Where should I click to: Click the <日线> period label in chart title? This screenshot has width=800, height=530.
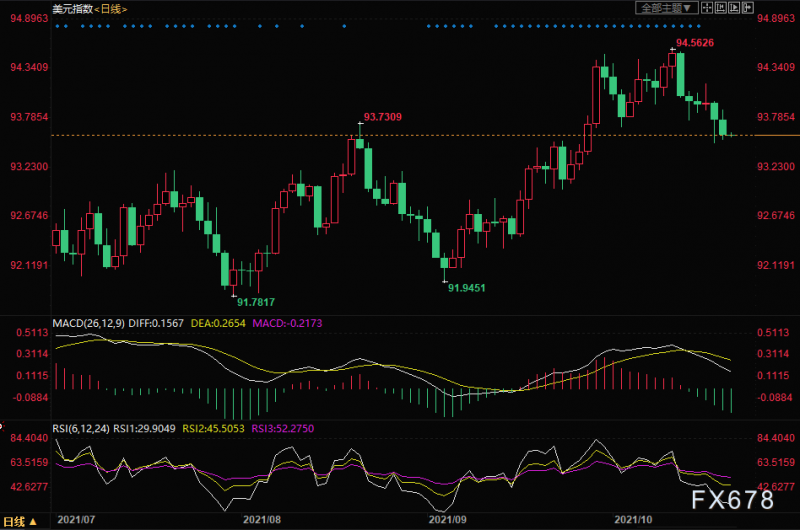click(109, 9)
